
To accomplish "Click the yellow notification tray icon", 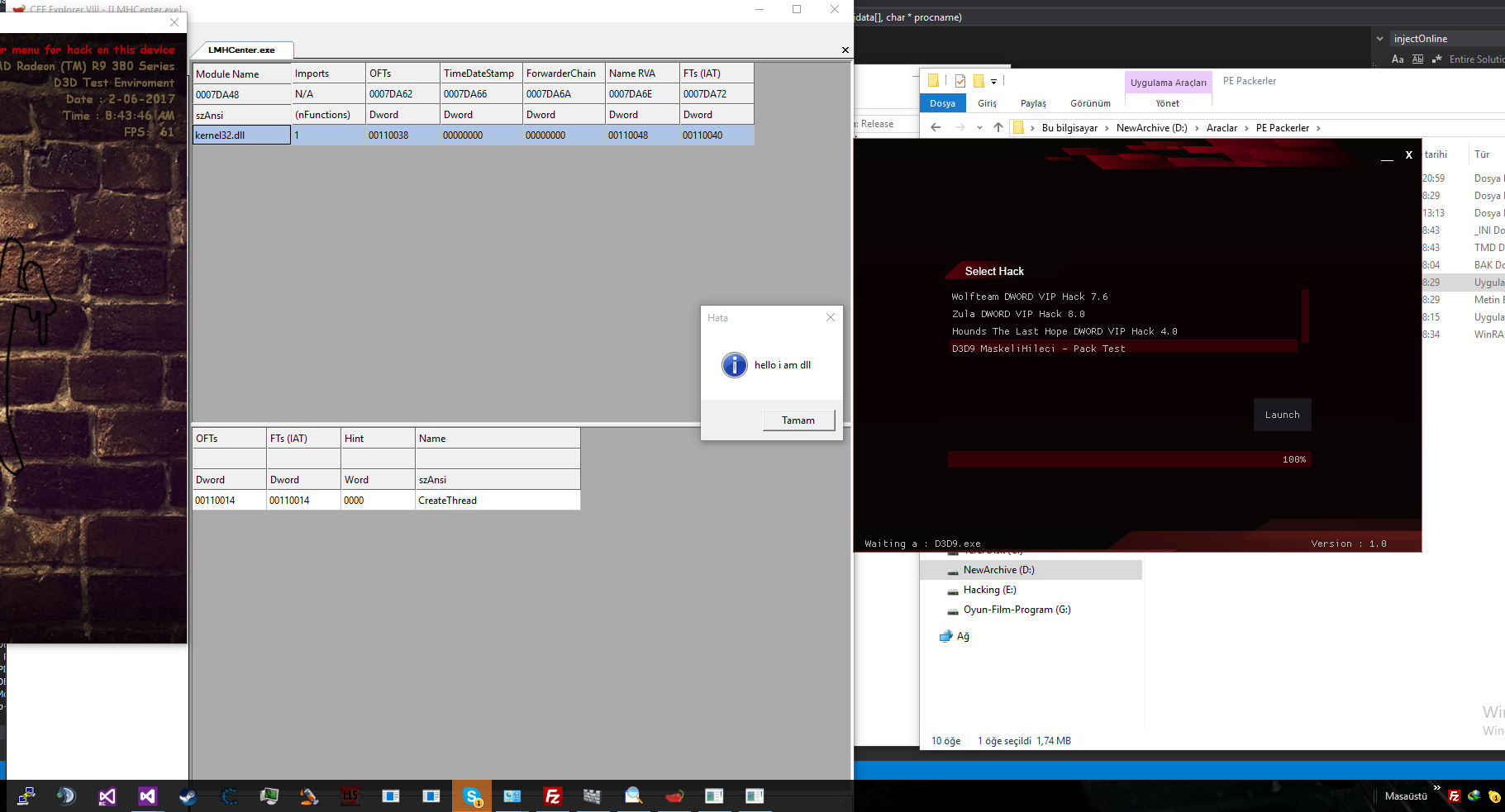I will coord(1494,796).
